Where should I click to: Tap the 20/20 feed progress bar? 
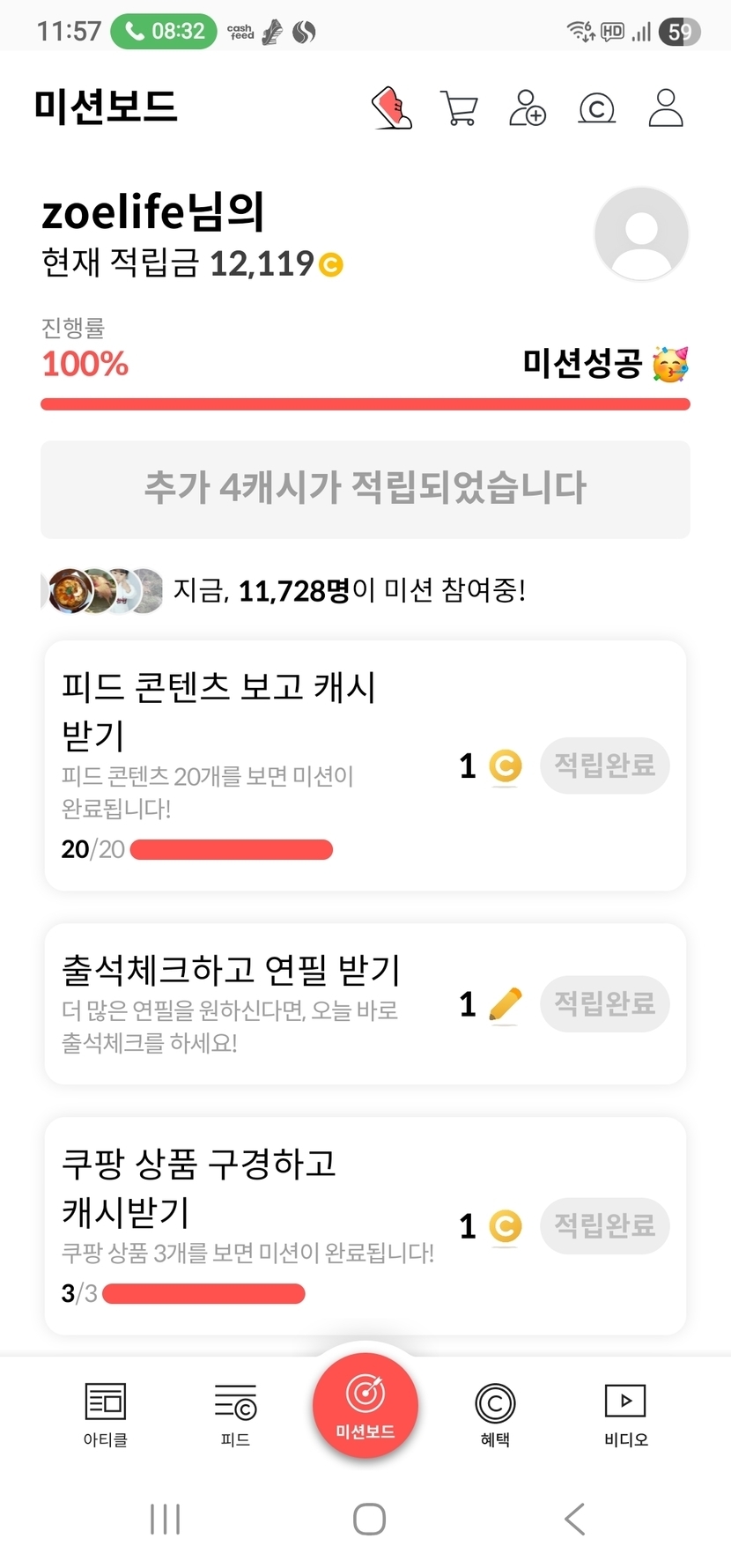[x=231, y=849]
